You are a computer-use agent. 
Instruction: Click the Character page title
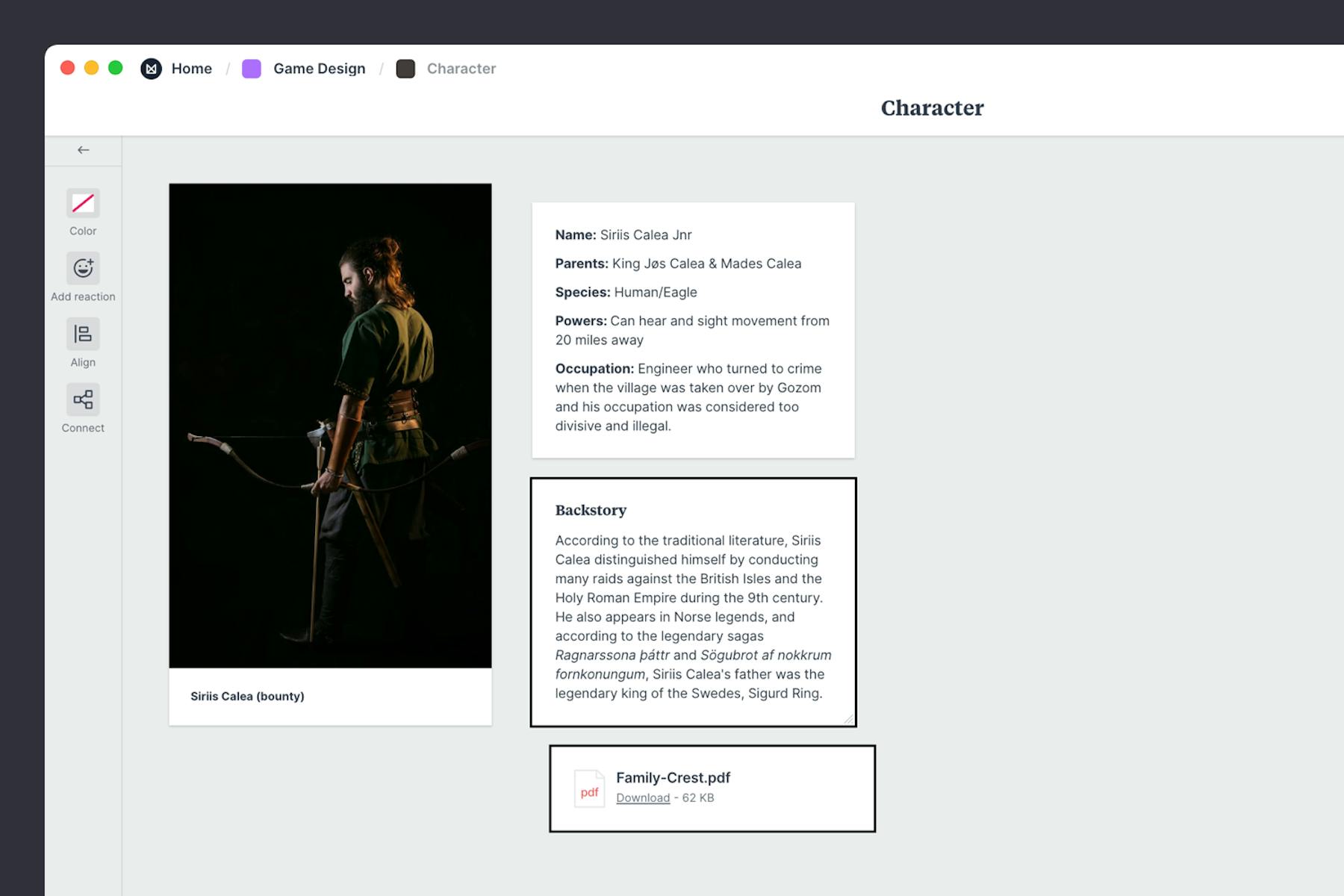pyautogui.click(x=932, y=108)
